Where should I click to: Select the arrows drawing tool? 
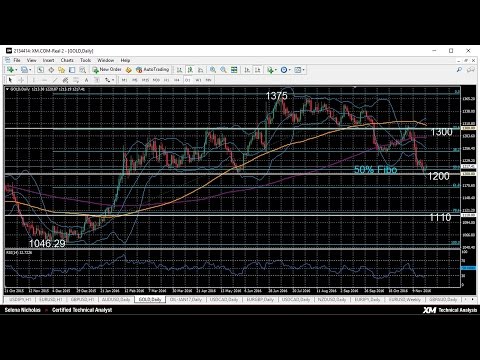107,80
